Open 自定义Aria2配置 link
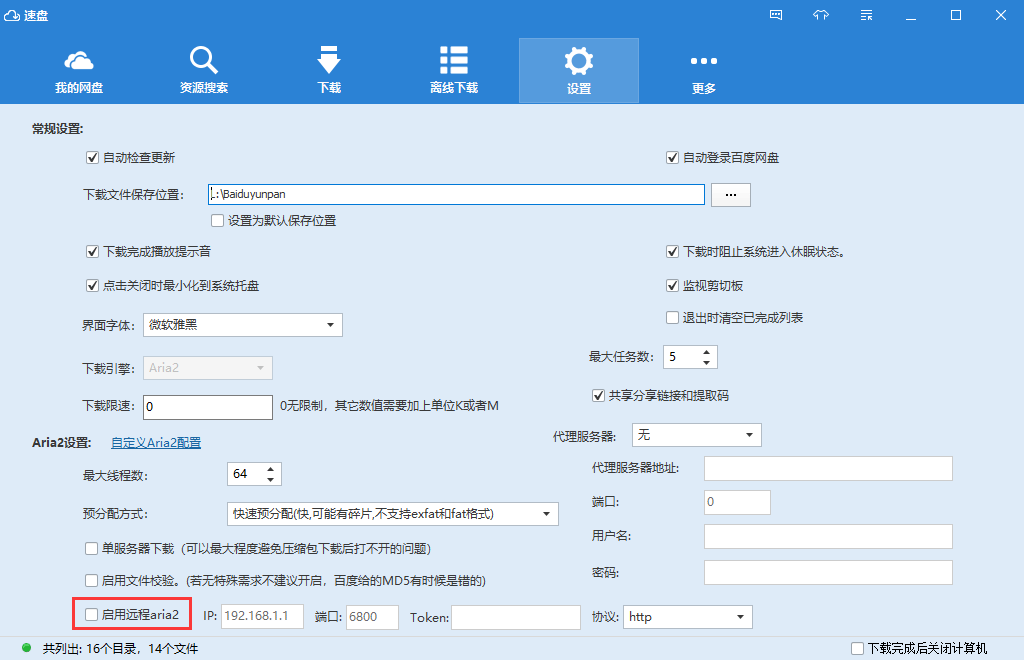The width and height of the screenshot is (1024, 660). point(156,443)
